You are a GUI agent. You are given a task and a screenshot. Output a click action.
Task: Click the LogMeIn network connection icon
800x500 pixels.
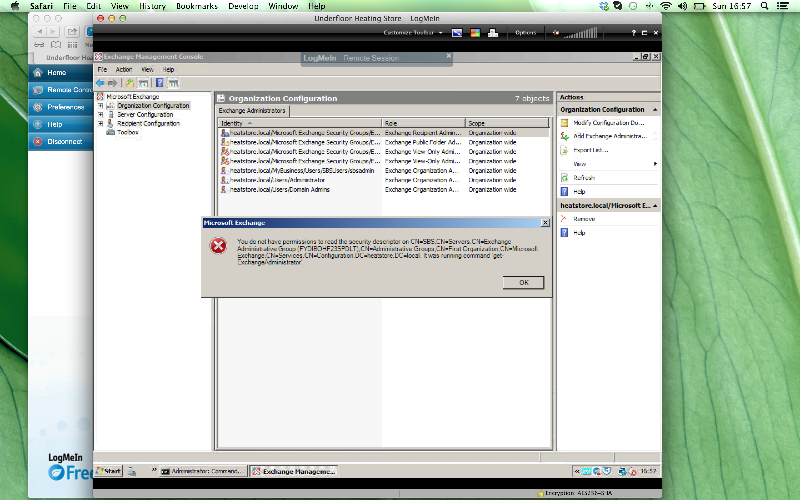(x=493, y=33)
